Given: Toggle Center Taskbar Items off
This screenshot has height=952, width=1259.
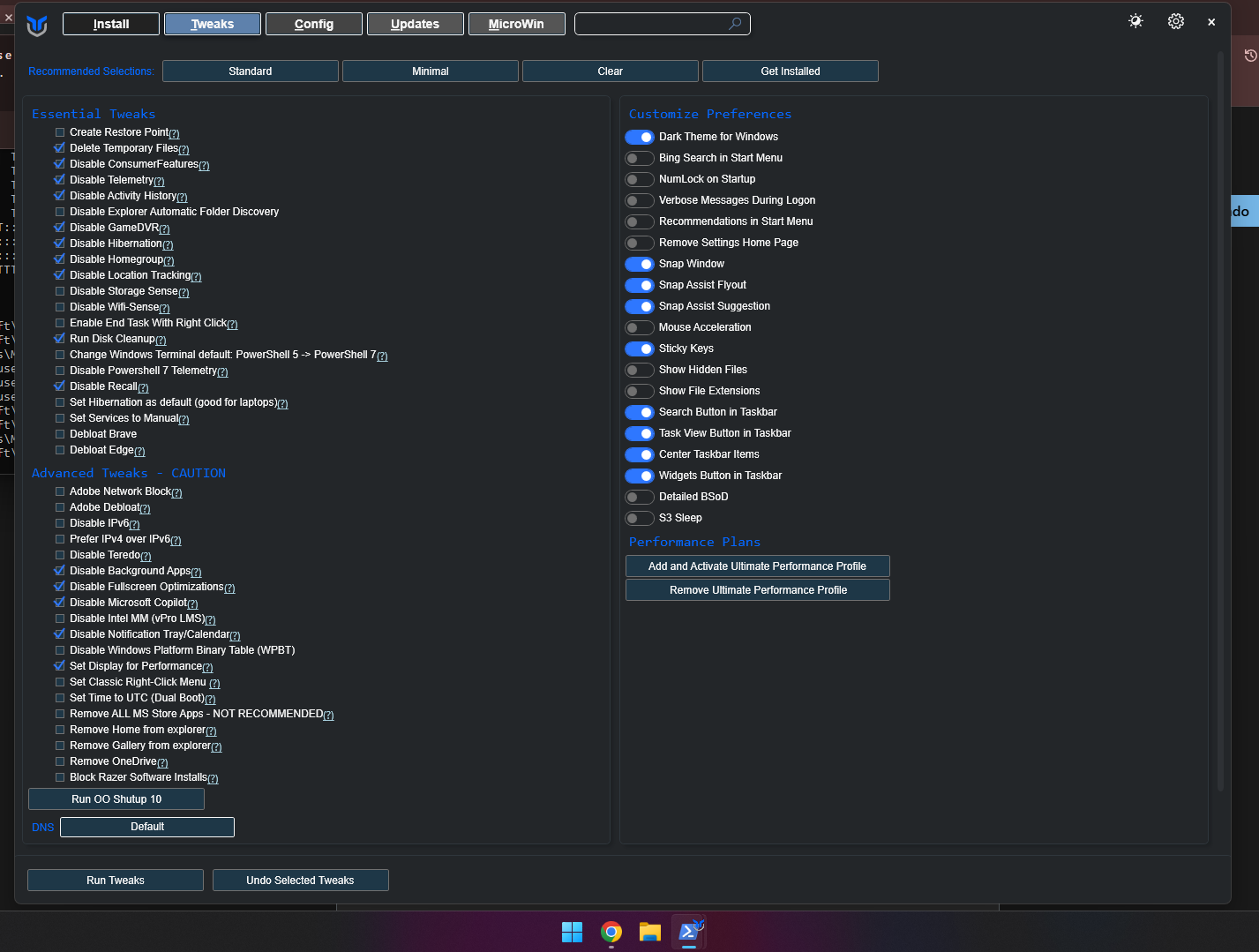Looking at the screenshot, I should tap(640, 454).
